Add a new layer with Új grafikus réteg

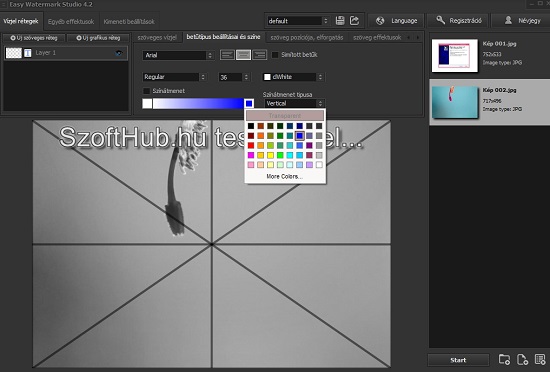(x=98, y=38)
